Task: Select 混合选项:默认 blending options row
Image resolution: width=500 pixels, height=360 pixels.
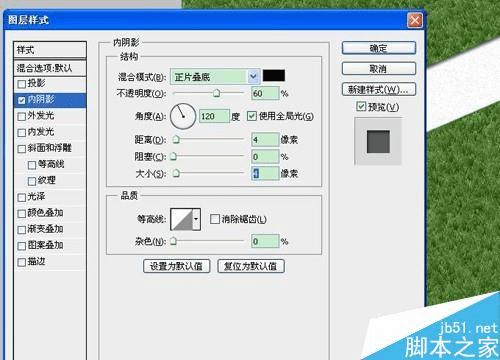Action: point(50,68)
